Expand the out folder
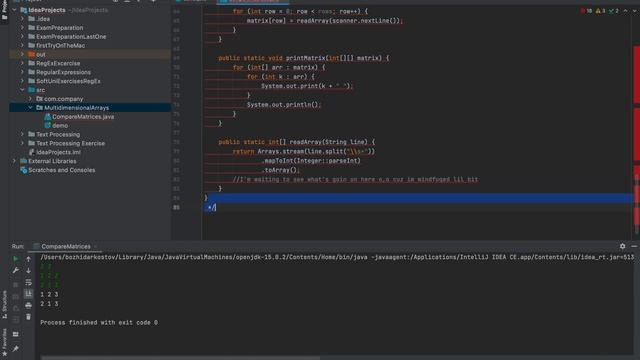Image resolution: width=640 pixels, height=360 pixels. click(22, 54)
